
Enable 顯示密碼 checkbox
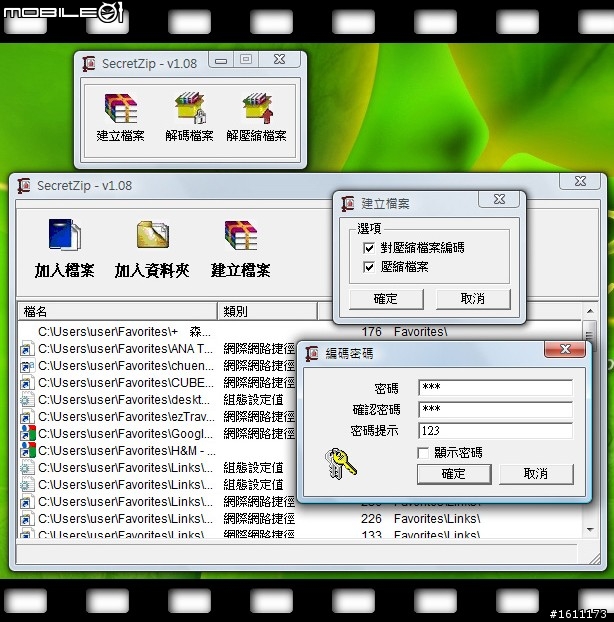pos(423,453)
